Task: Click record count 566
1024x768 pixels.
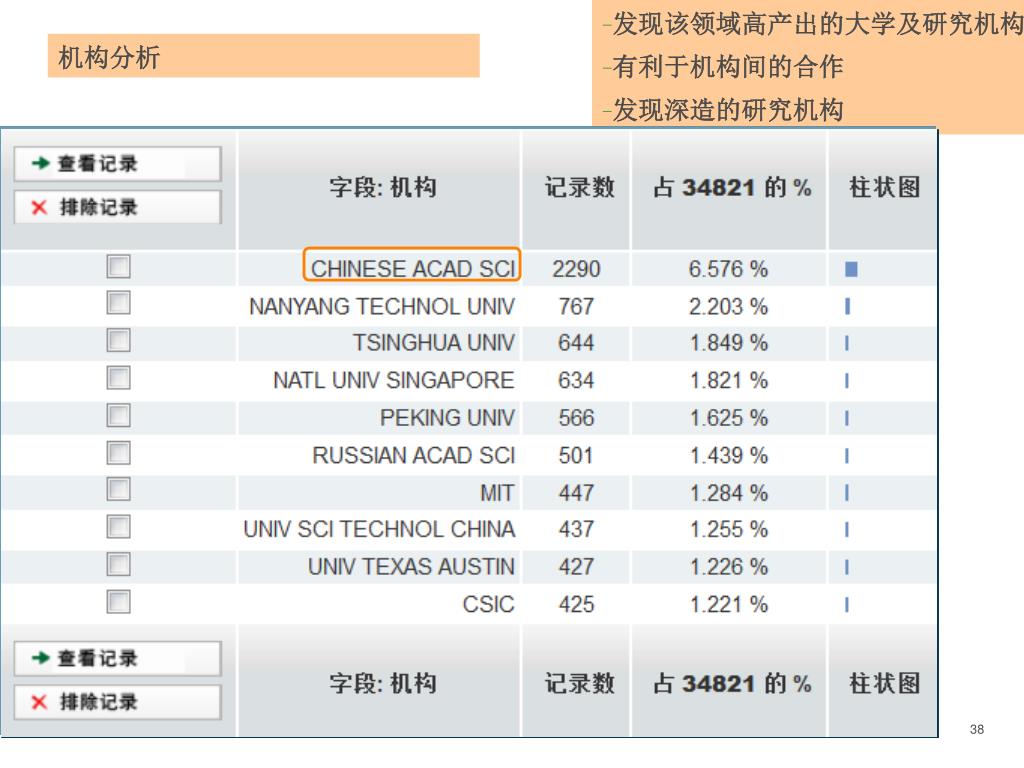Action: pos(576,418)
